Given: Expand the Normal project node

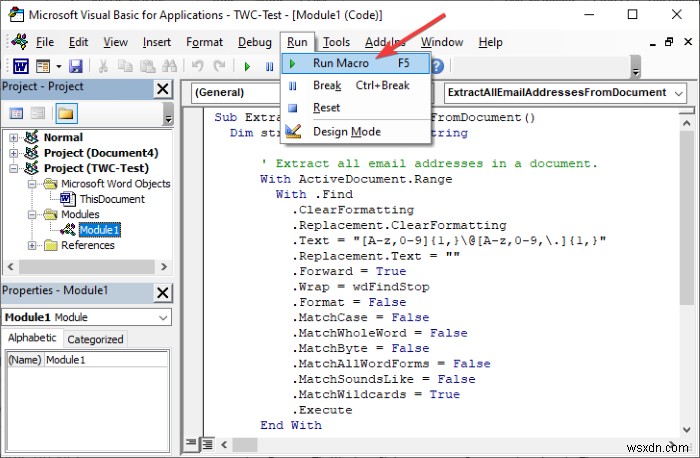Looking at the screenshot, I should (13, 137).
